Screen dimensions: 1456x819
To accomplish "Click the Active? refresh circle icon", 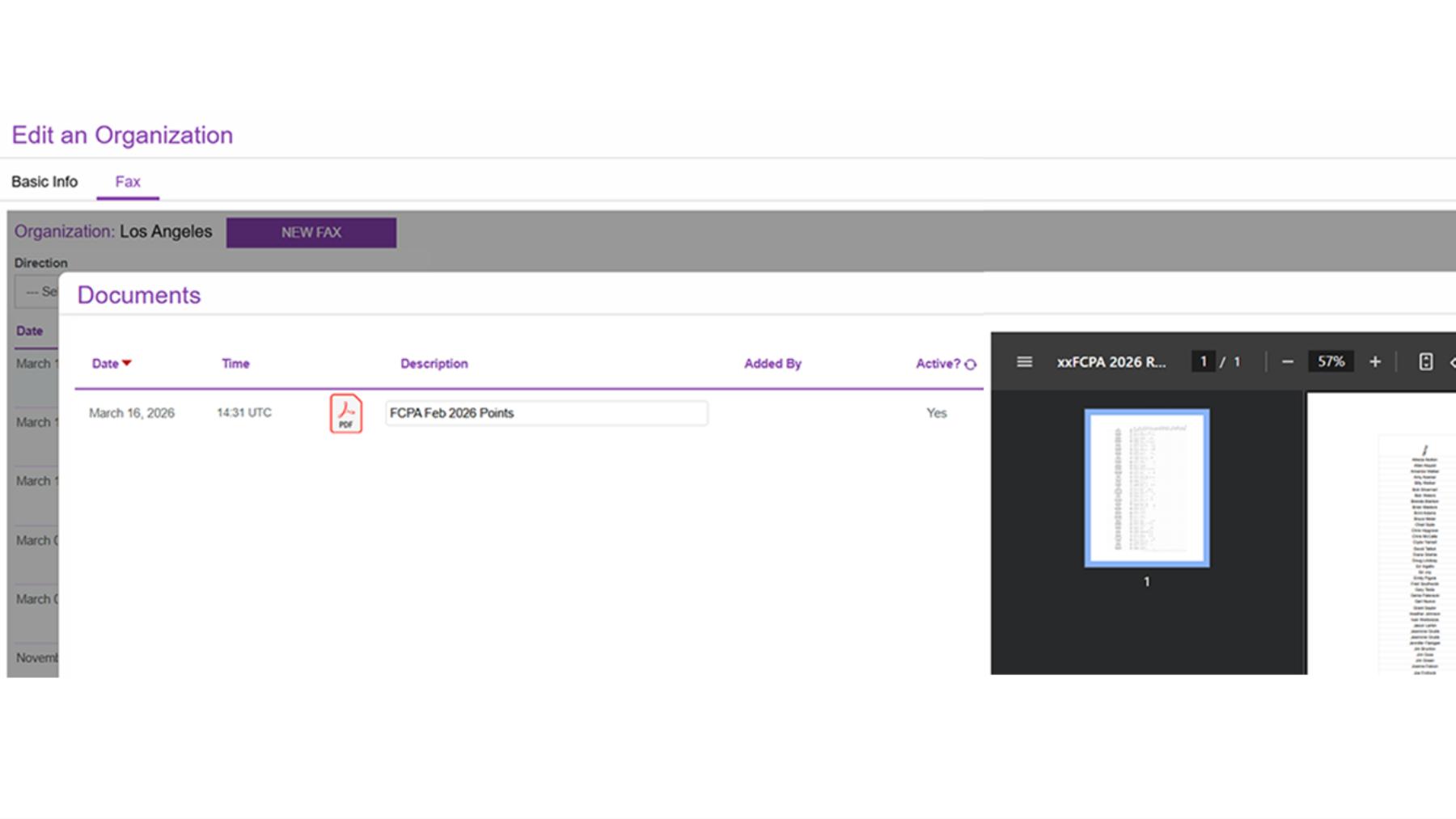I will (971, 365).
